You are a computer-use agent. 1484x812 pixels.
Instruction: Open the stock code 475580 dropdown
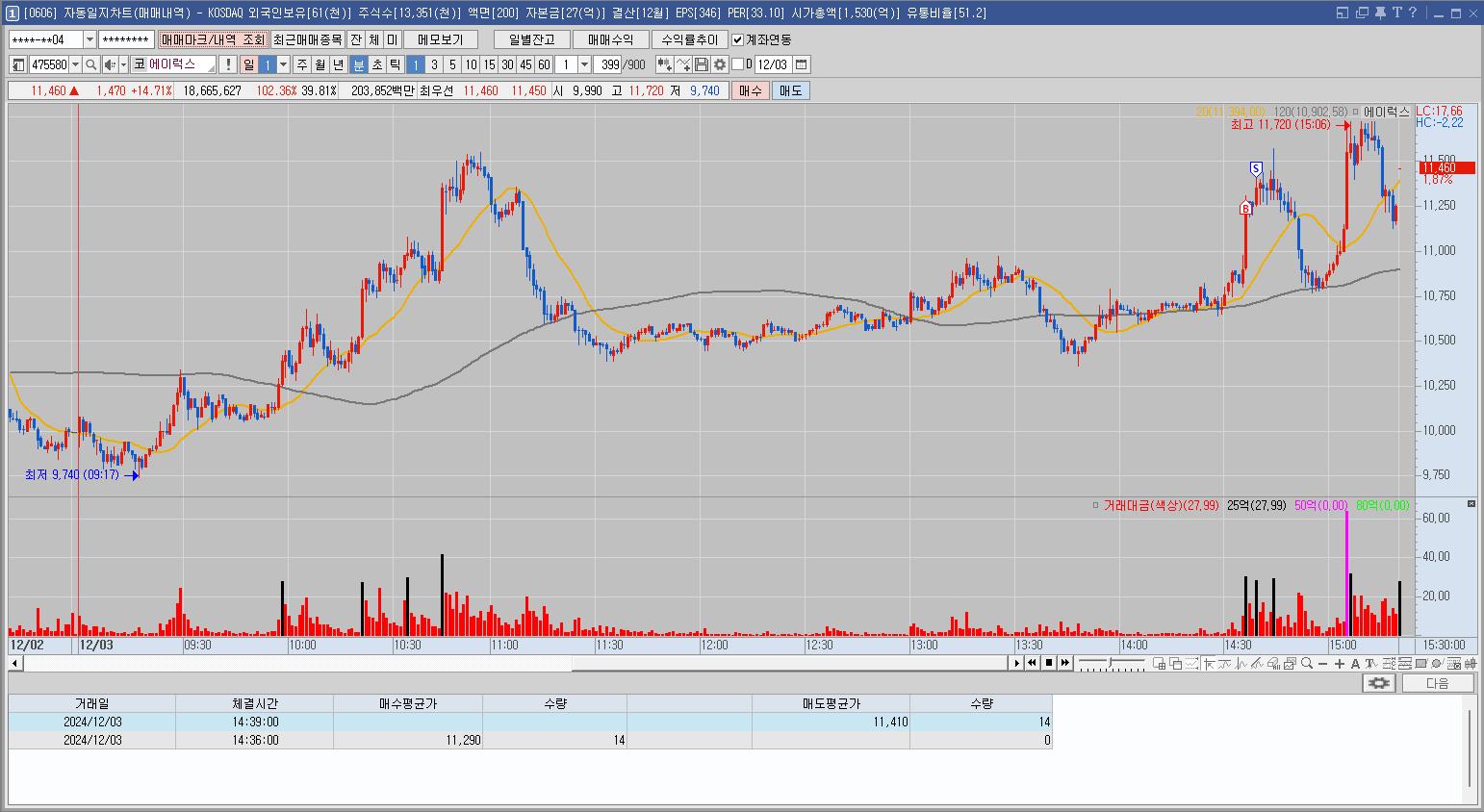[75, 64]
